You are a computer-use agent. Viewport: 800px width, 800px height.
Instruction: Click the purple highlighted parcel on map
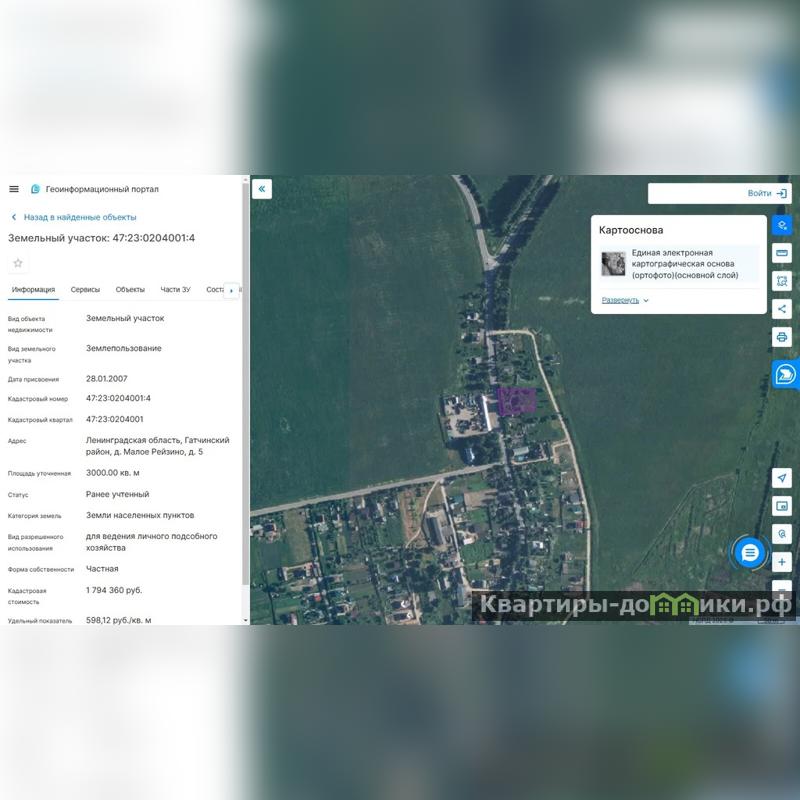pyautogui.click(x=517, y=401)
